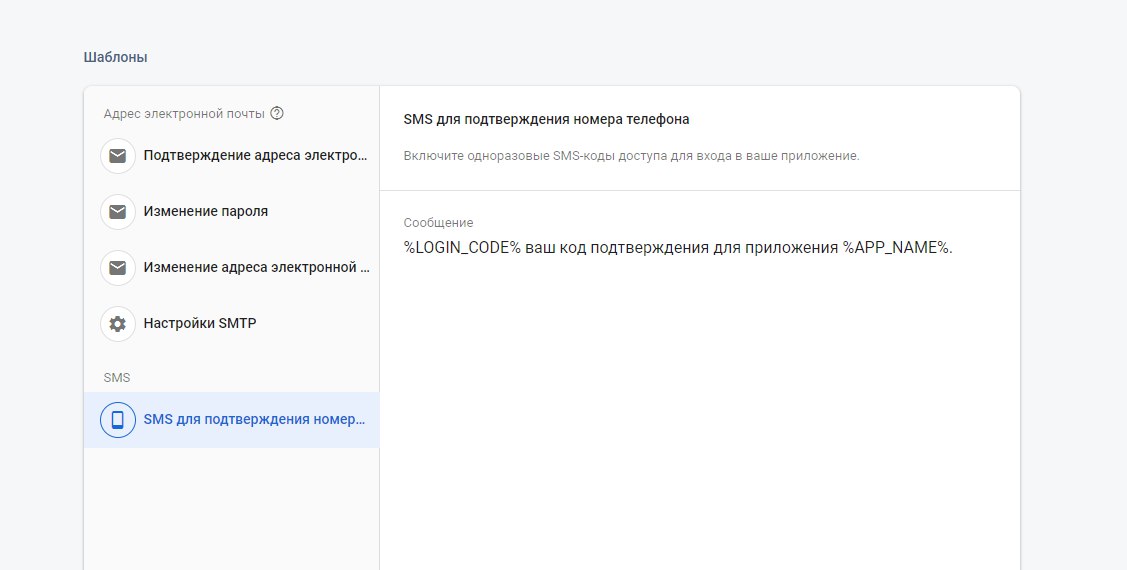Open help icon next to Адрес электронной почты
Viewport: 1127px width, 570px height.
click(x=277, y=114)
